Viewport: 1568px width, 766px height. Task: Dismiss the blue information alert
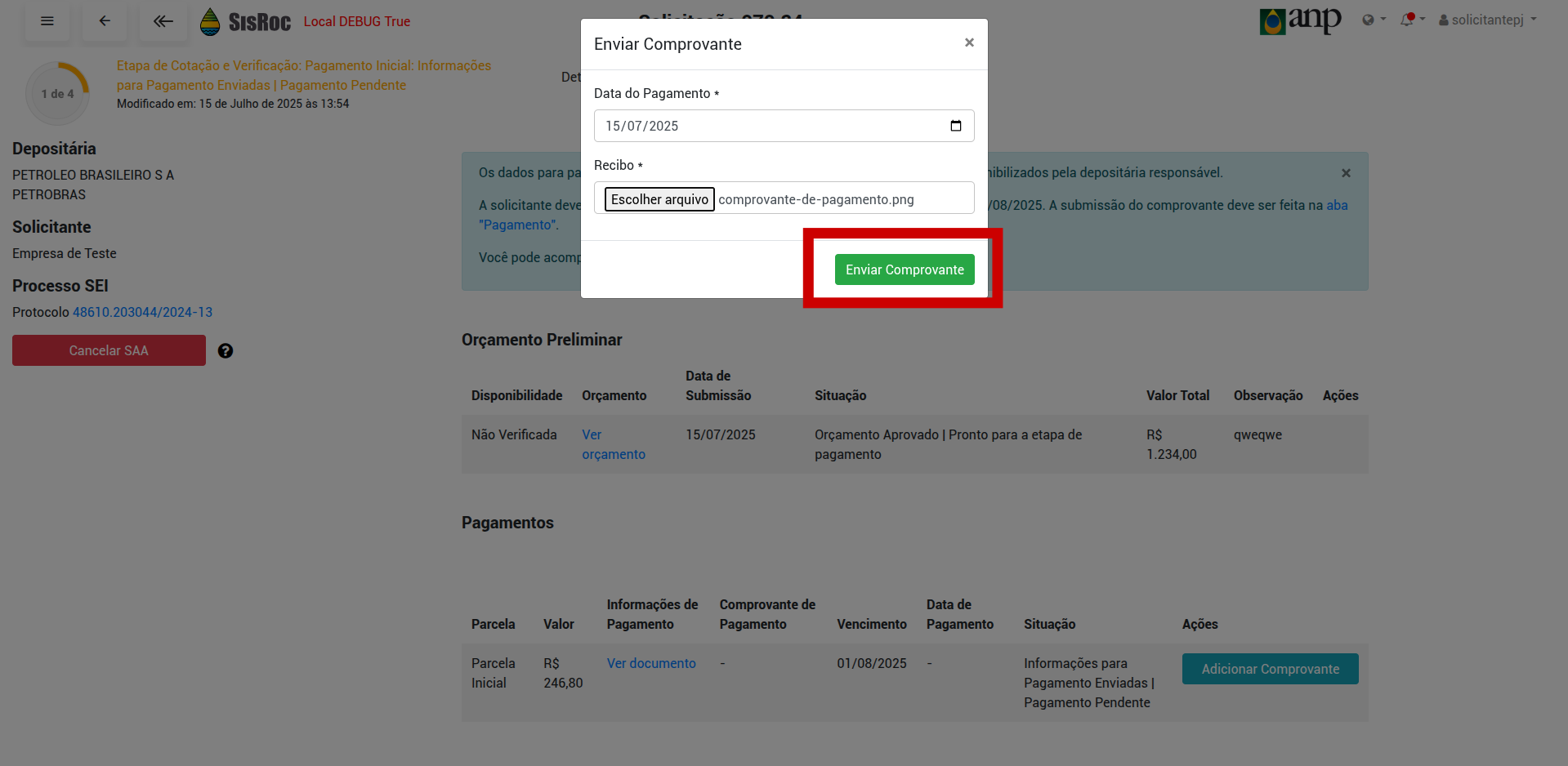(x=1346, y=173)
